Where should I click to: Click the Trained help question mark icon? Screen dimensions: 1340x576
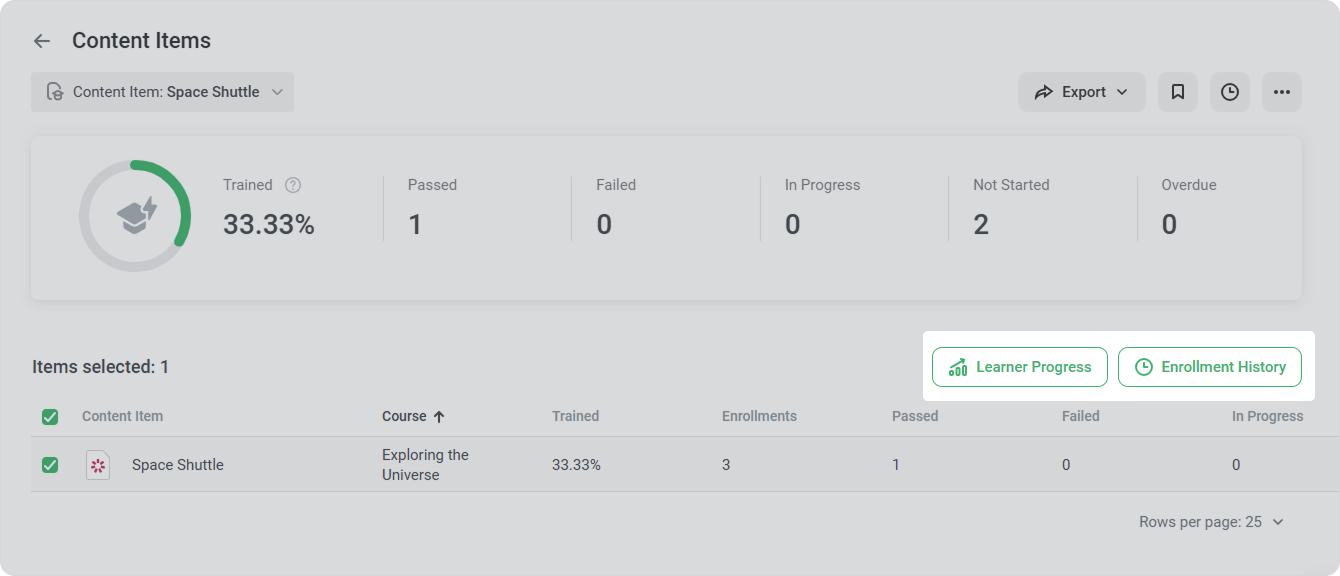pos(293,185)
